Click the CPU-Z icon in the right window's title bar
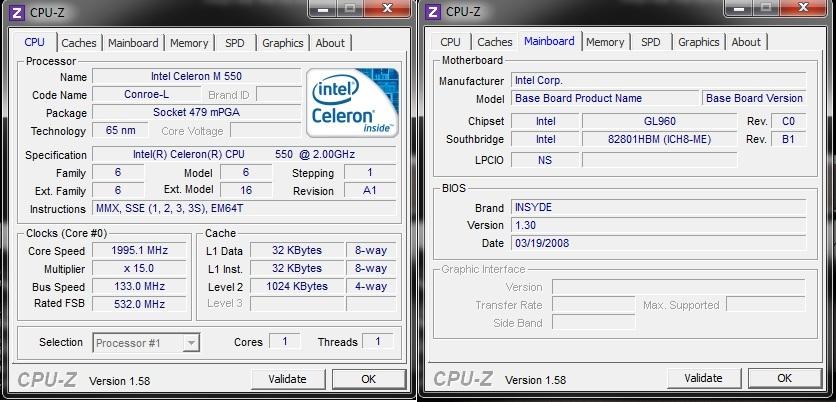 (433, 11)
